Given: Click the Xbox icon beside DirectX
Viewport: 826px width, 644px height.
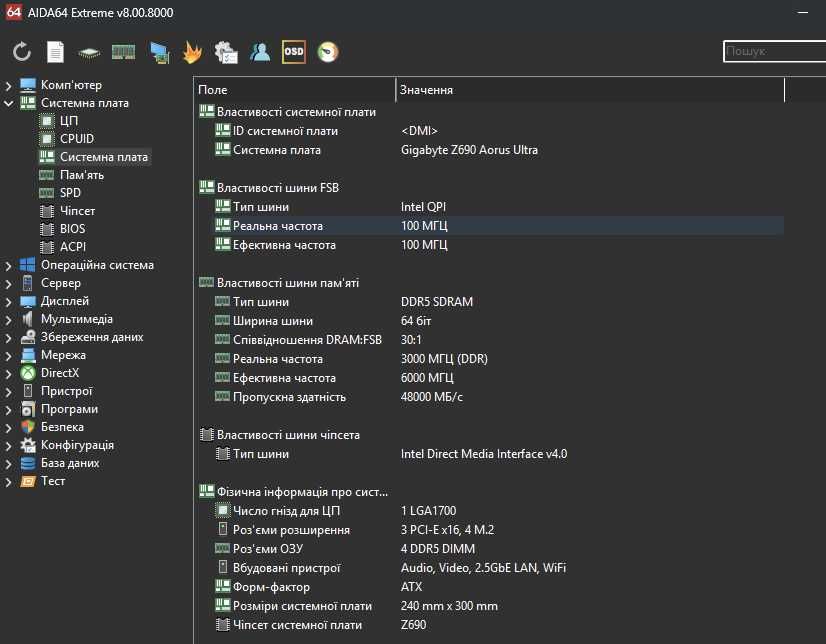Looking at the screenshot, I should click(x=27, y=373).
